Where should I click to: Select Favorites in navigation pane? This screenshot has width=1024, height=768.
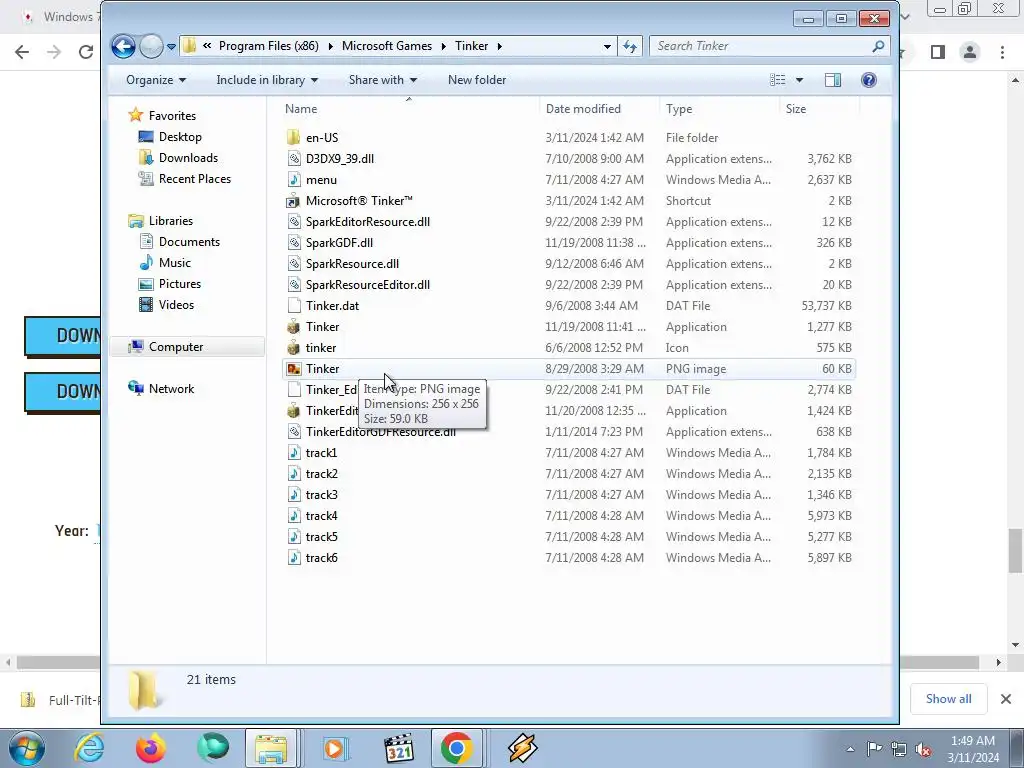[172, 116]
